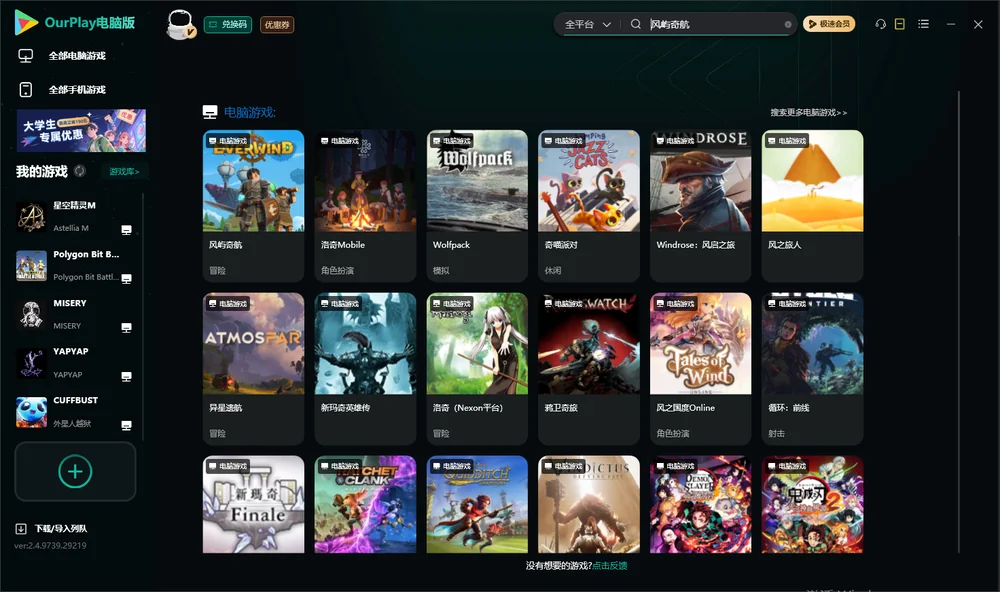Click the phone icon beside 全部手机游戏
This screenshot has width=1000, height=592.
[26, 89]
